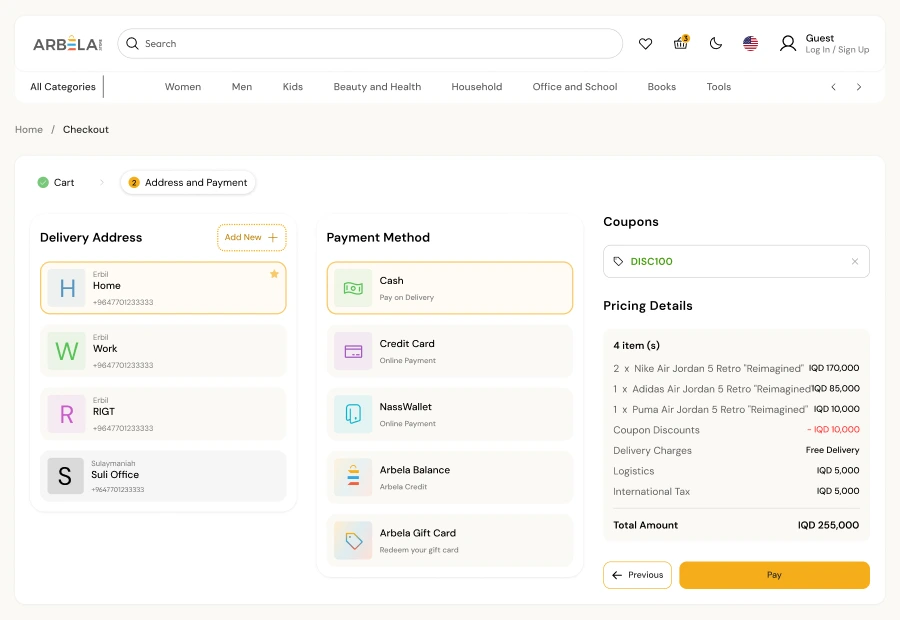Click Nike Air Jordan 5 Retro line
The width and height of the screenshot is (900, 620).
coord(736,369)
